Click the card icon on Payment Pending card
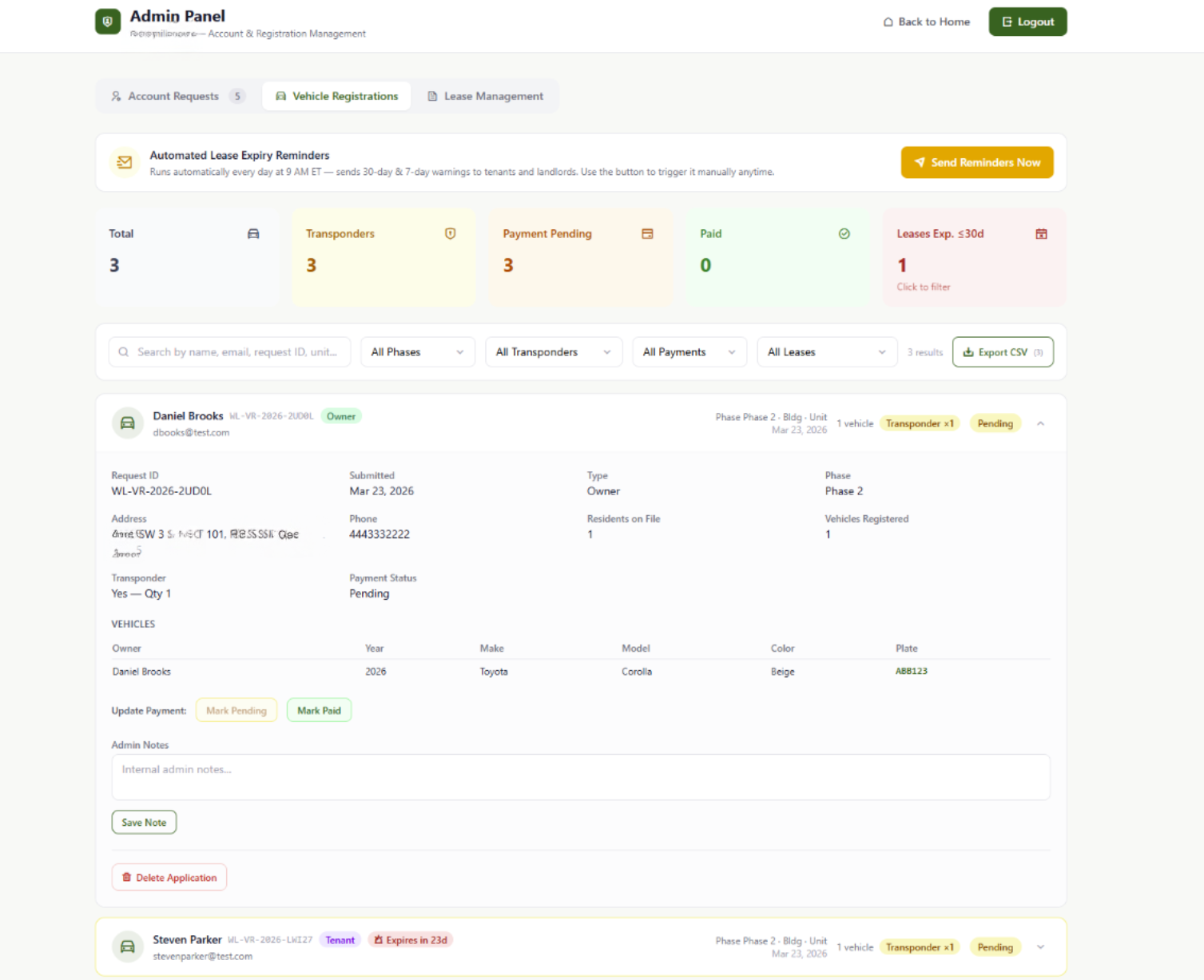Screen dimensions: 1204x980 [647, 234]
